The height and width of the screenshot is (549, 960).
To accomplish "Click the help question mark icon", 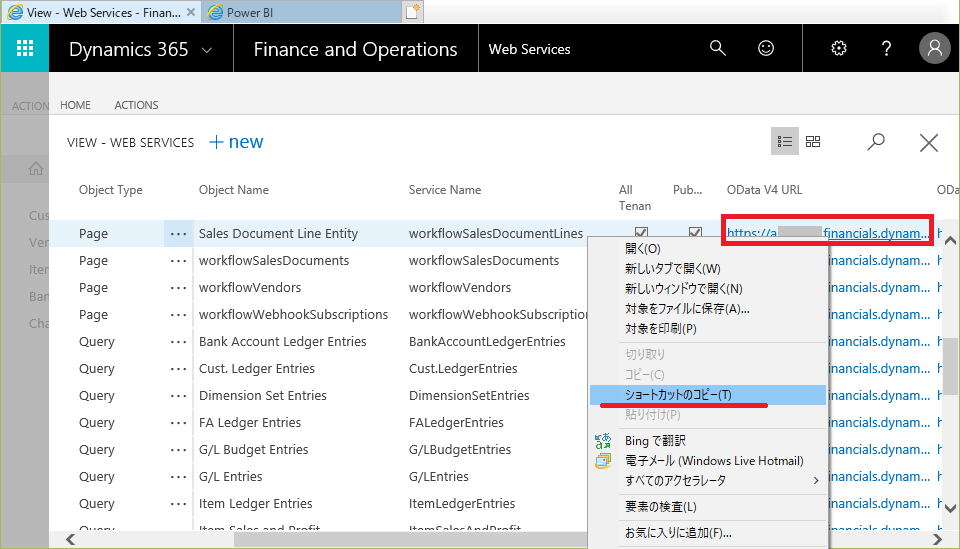I will coord(886,48).
